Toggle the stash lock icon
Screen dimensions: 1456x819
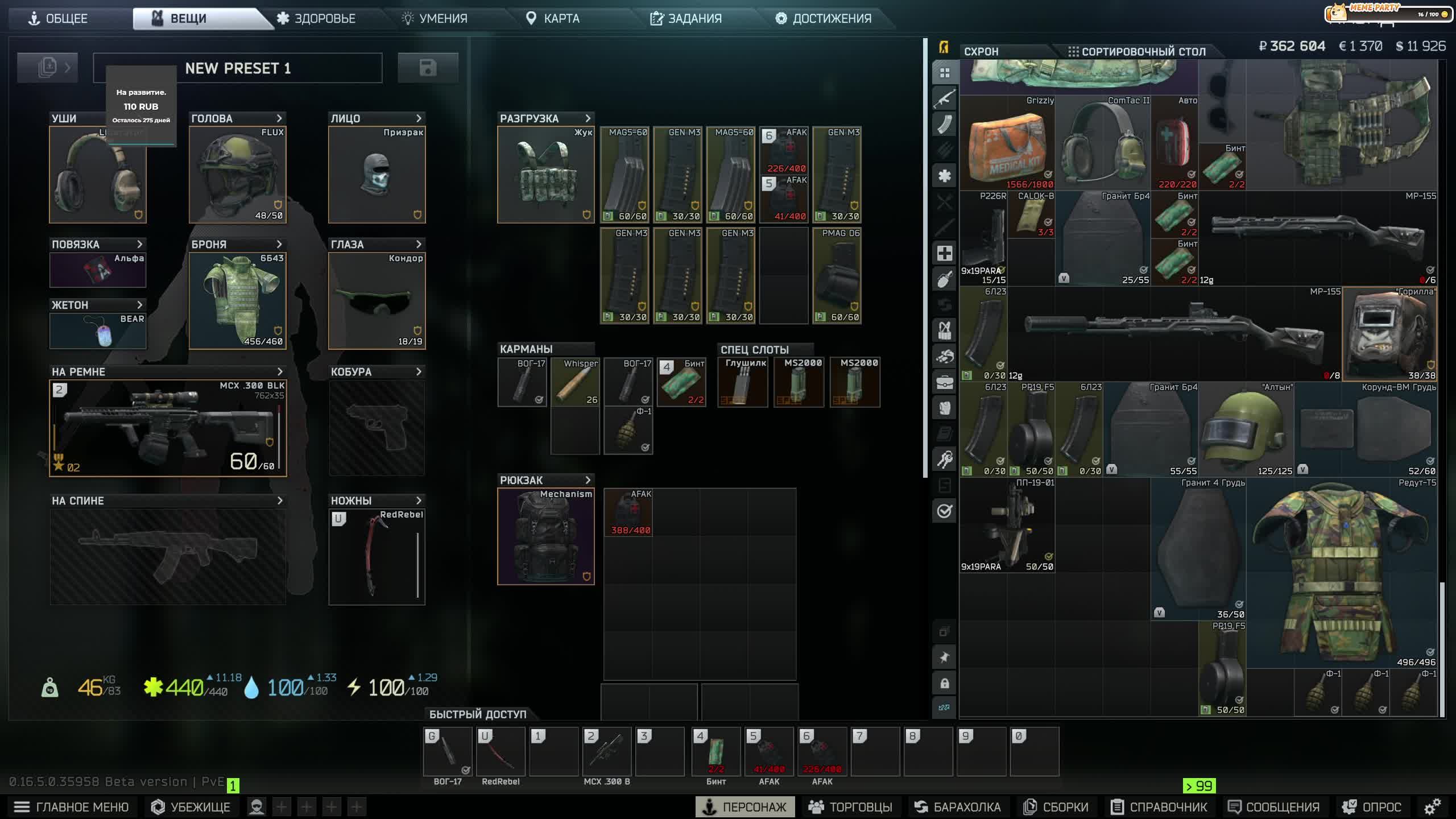coord(944,683)
